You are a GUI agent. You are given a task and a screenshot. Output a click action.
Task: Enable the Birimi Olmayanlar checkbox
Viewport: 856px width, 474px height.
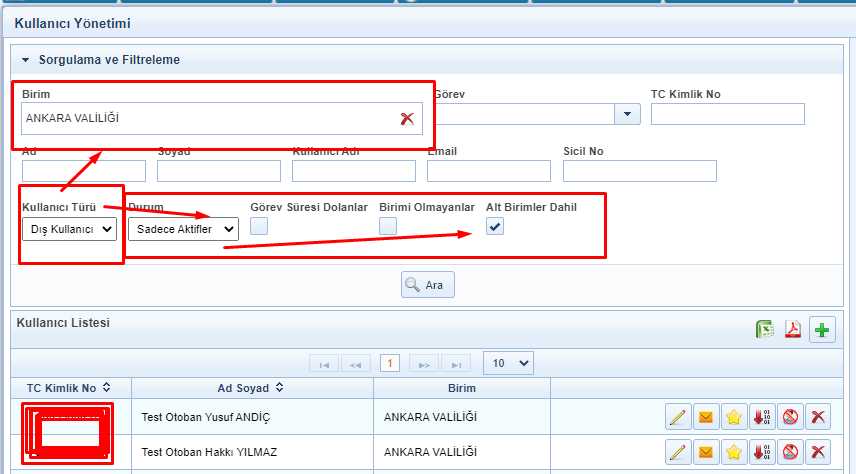click(x=388, y=226)
